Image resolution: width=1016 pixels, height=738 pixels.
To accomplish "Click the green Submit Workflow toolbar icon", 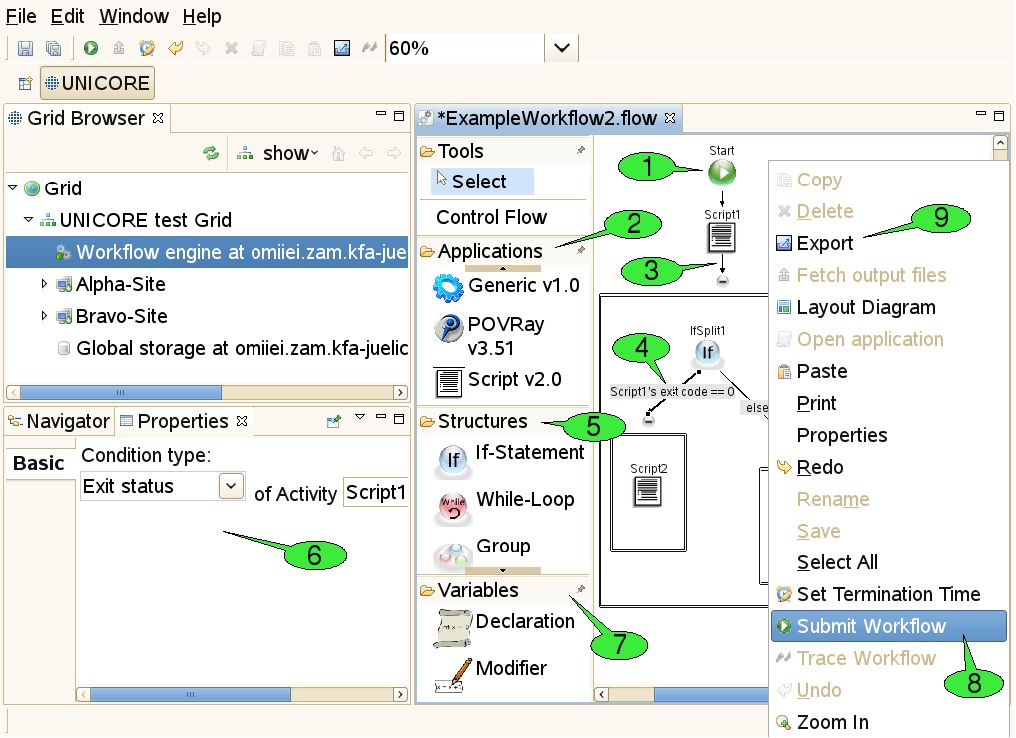I will pyautogui.click(x=91, y=48).
